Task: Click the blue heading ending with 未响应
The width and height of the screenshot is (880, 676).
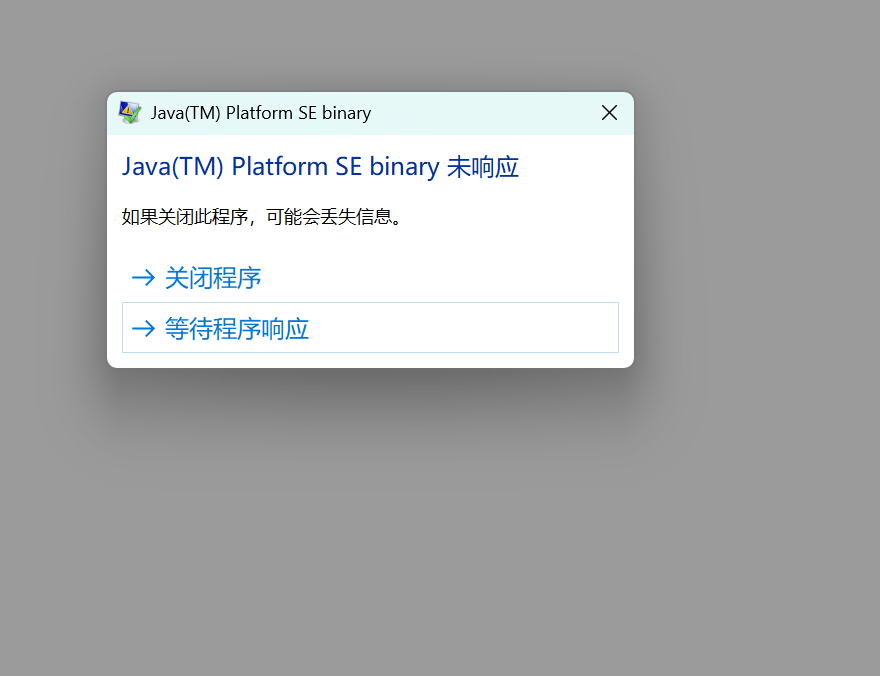Action: 320,167
